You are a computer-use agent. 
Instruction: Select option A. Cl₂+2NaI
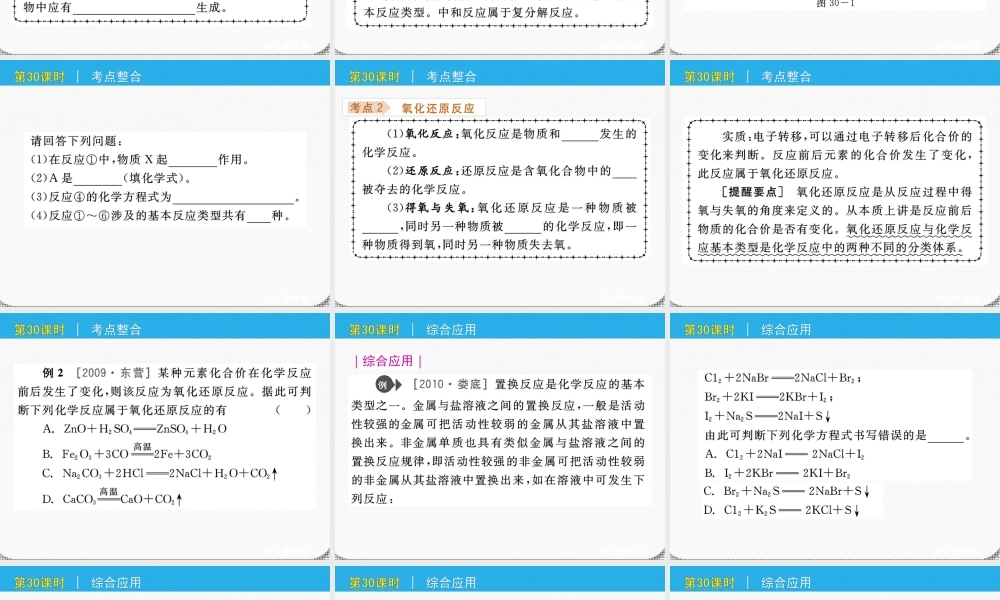pyautogui.click(x=784, y=454)
